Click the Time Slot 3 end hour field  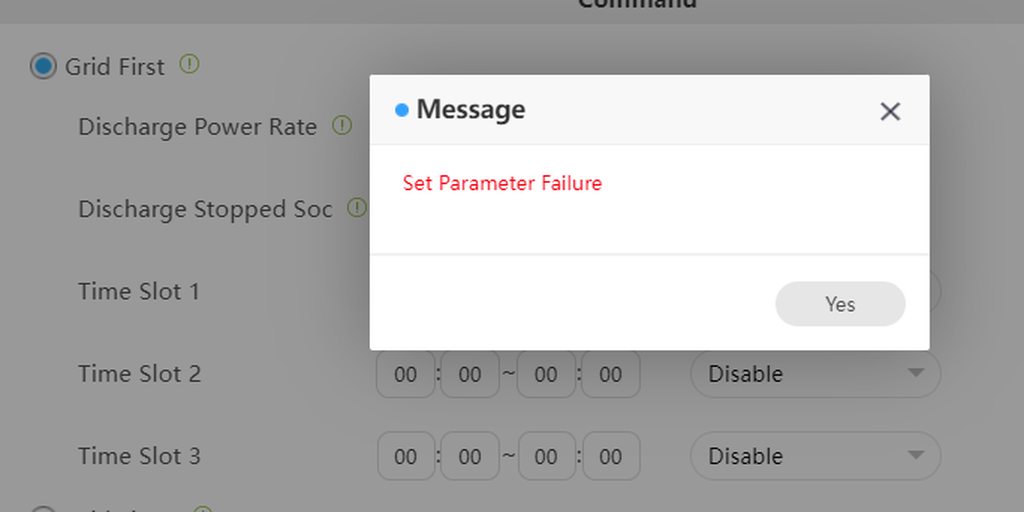pos(546,457)
